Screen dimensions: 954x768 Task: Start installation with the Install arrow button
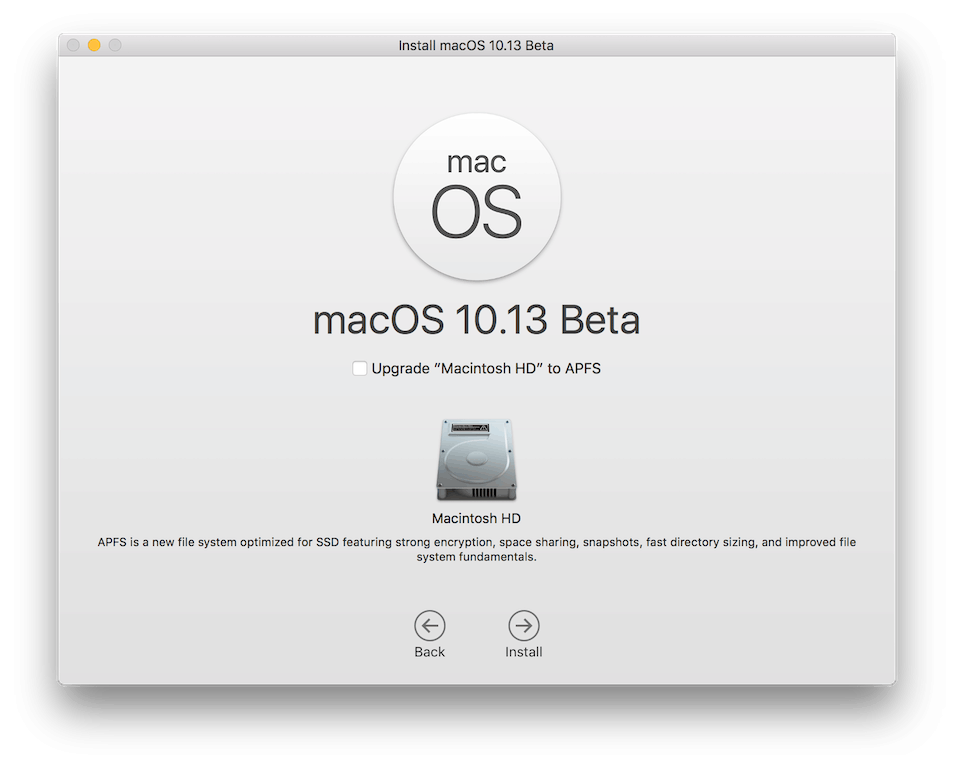point(523,626)
